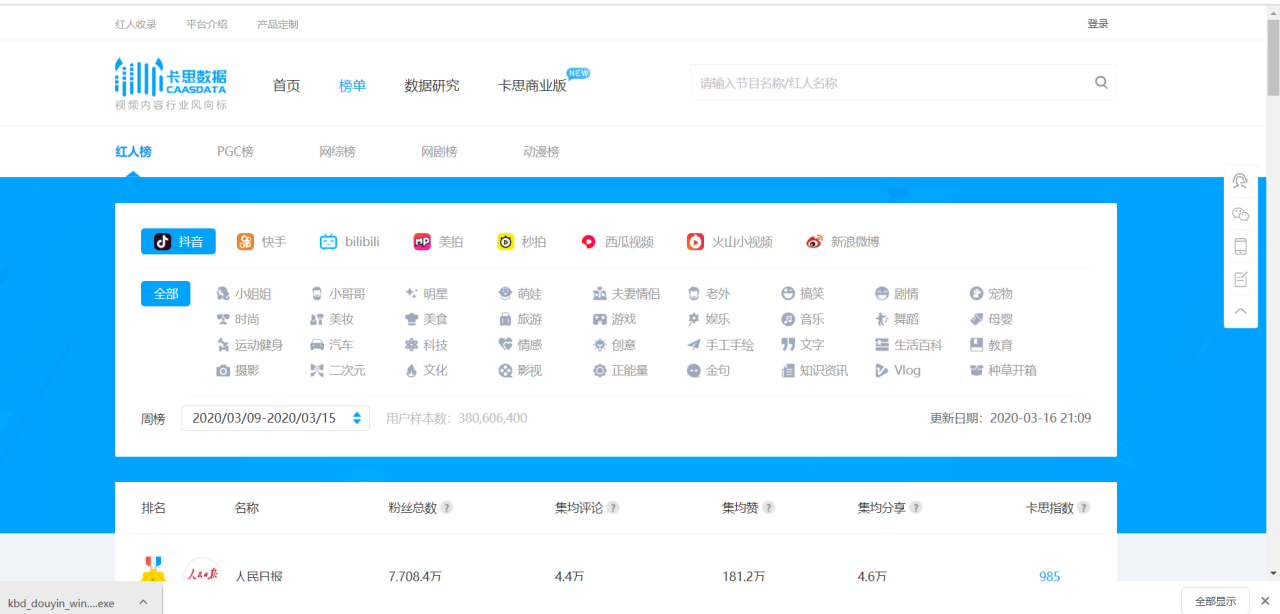
Task: Click the help question mark beside 粉丝总数
Action: point(447,507)
